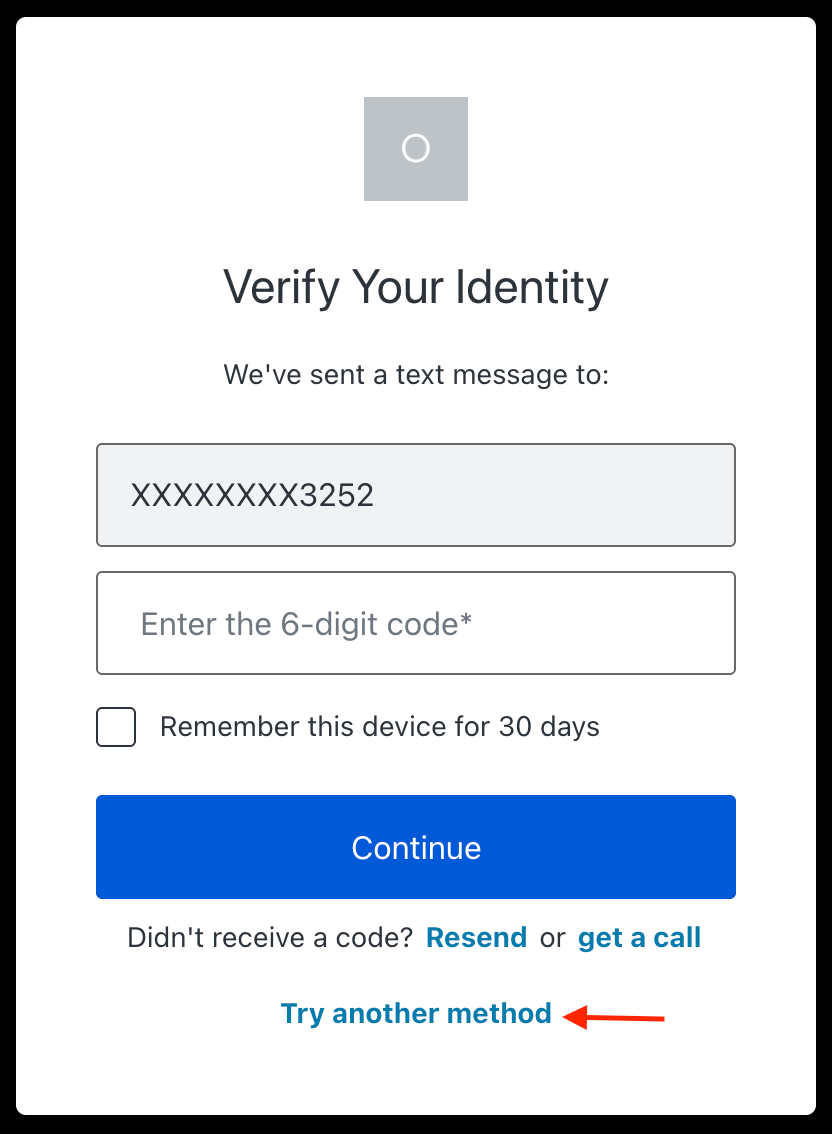Click the Continue button
The width and height of the screenshot is (832, 1134).
416,847
